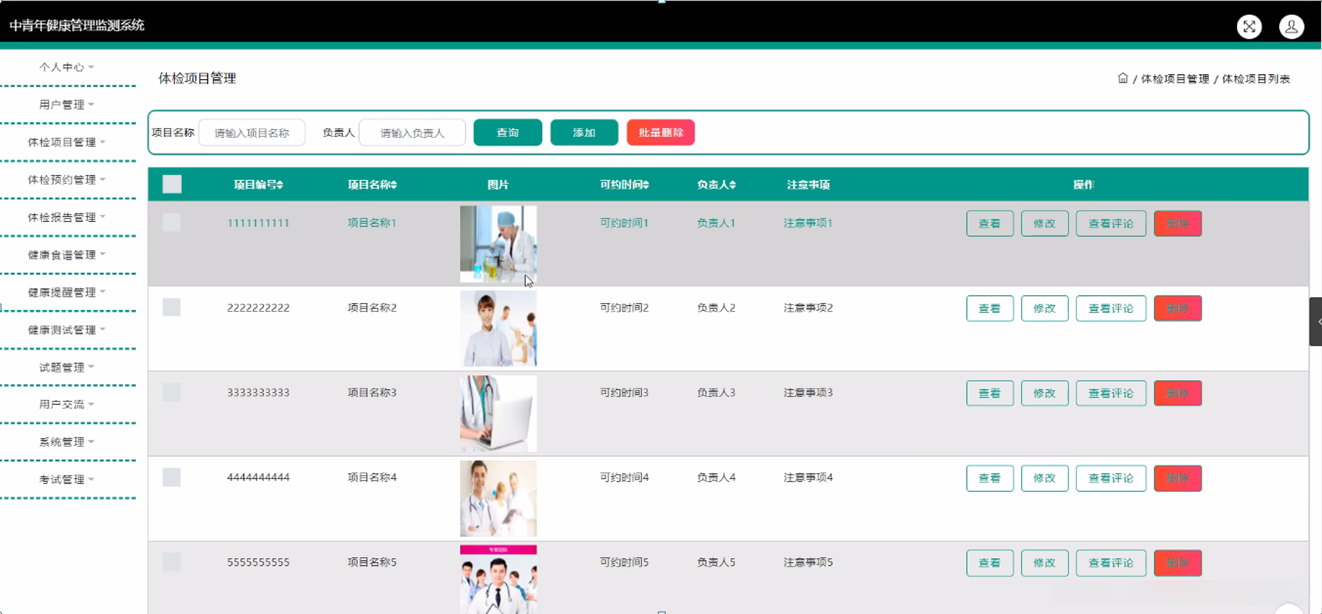Focus the 项目名称 search input field

click(252, 132)
